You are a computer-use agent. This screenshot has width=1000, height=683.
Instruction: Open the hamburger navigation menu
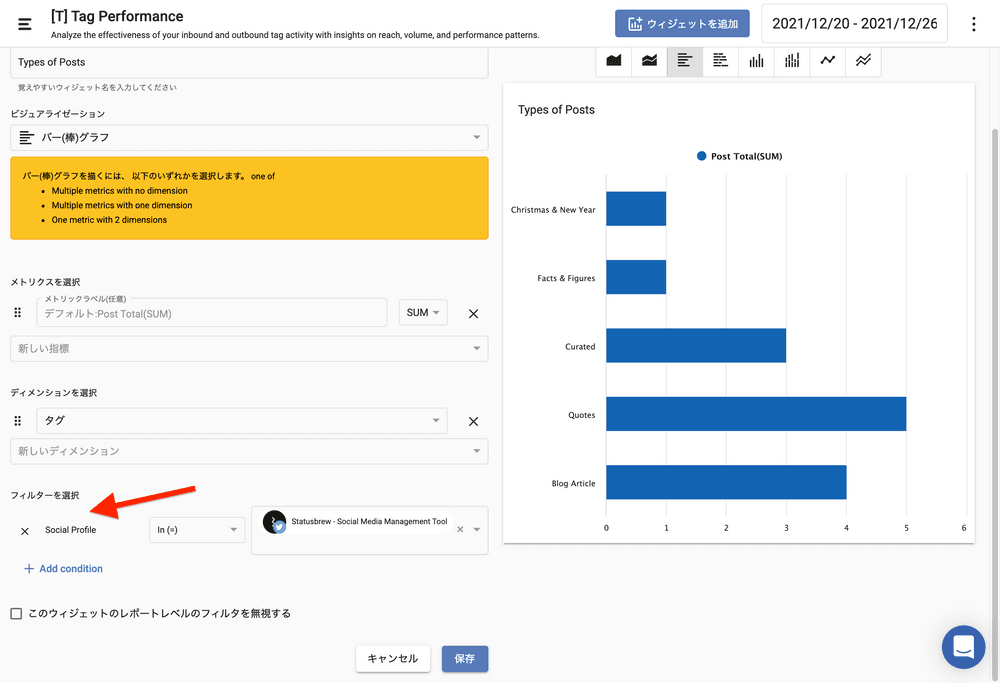point(25,24)
